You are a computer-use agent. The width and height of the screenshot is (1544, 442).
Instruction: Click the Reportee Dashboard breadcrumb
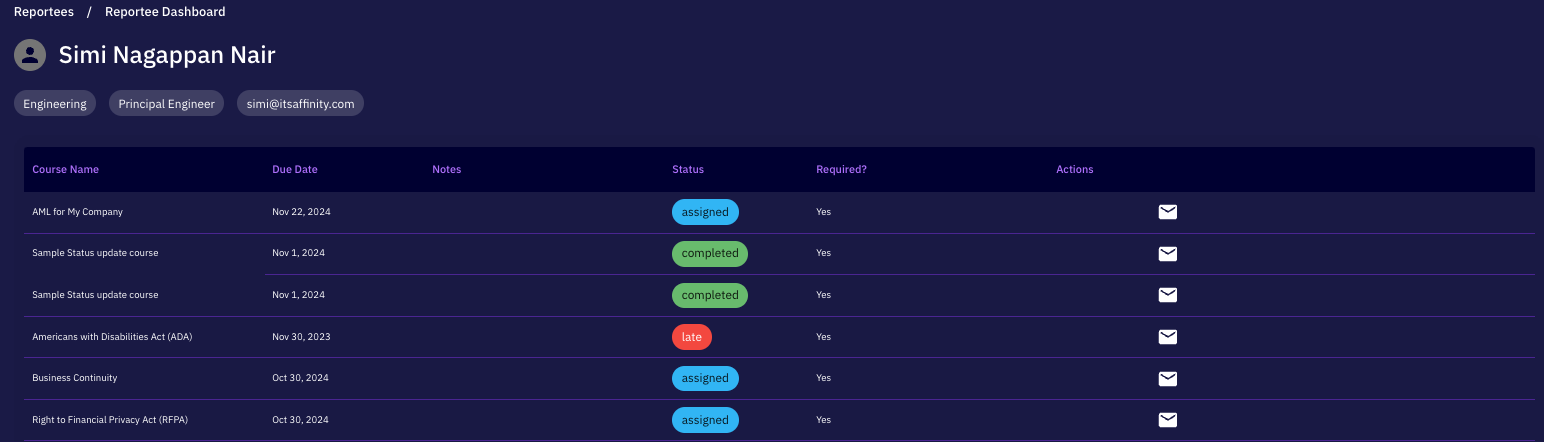point(165,12)
